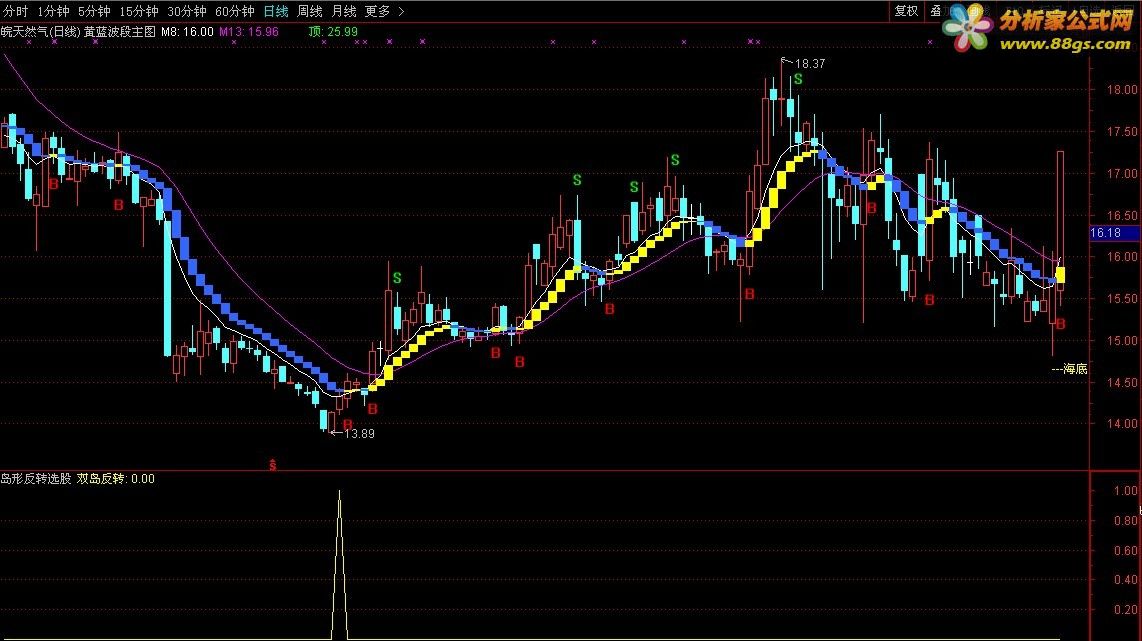Expand the 更多 more-periods menu

[384, 11]
